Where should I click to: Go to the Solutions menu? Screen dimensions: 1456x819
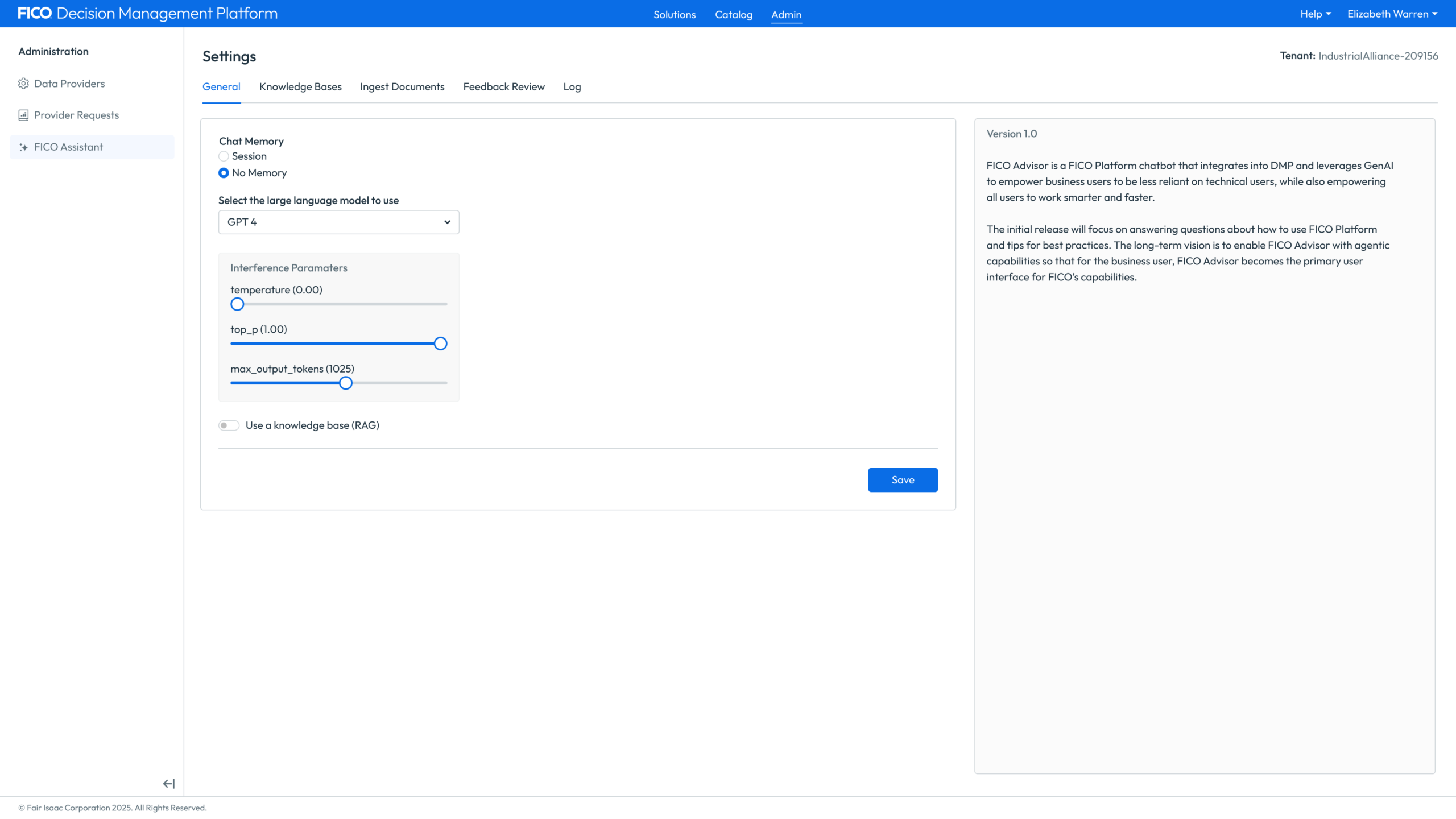click(675, 15)
